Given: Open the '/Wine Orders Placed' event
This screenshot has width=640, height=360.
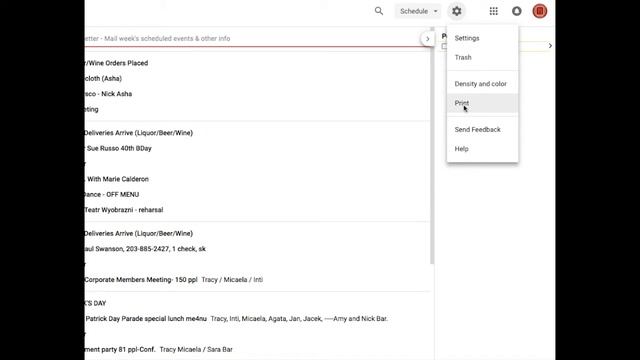Looking at the screenshot, I should pyautogui.click(x=116, y=63).
